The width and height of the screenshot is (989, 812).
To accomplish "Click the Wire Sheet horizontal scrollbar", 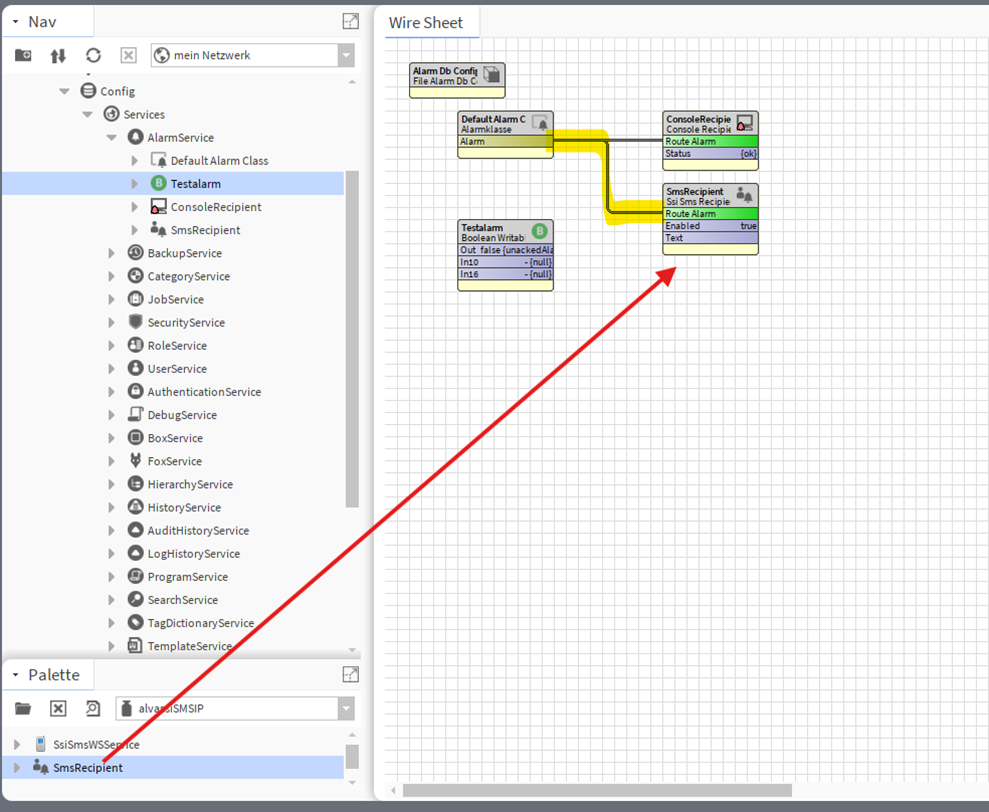I will click(597, 790).
